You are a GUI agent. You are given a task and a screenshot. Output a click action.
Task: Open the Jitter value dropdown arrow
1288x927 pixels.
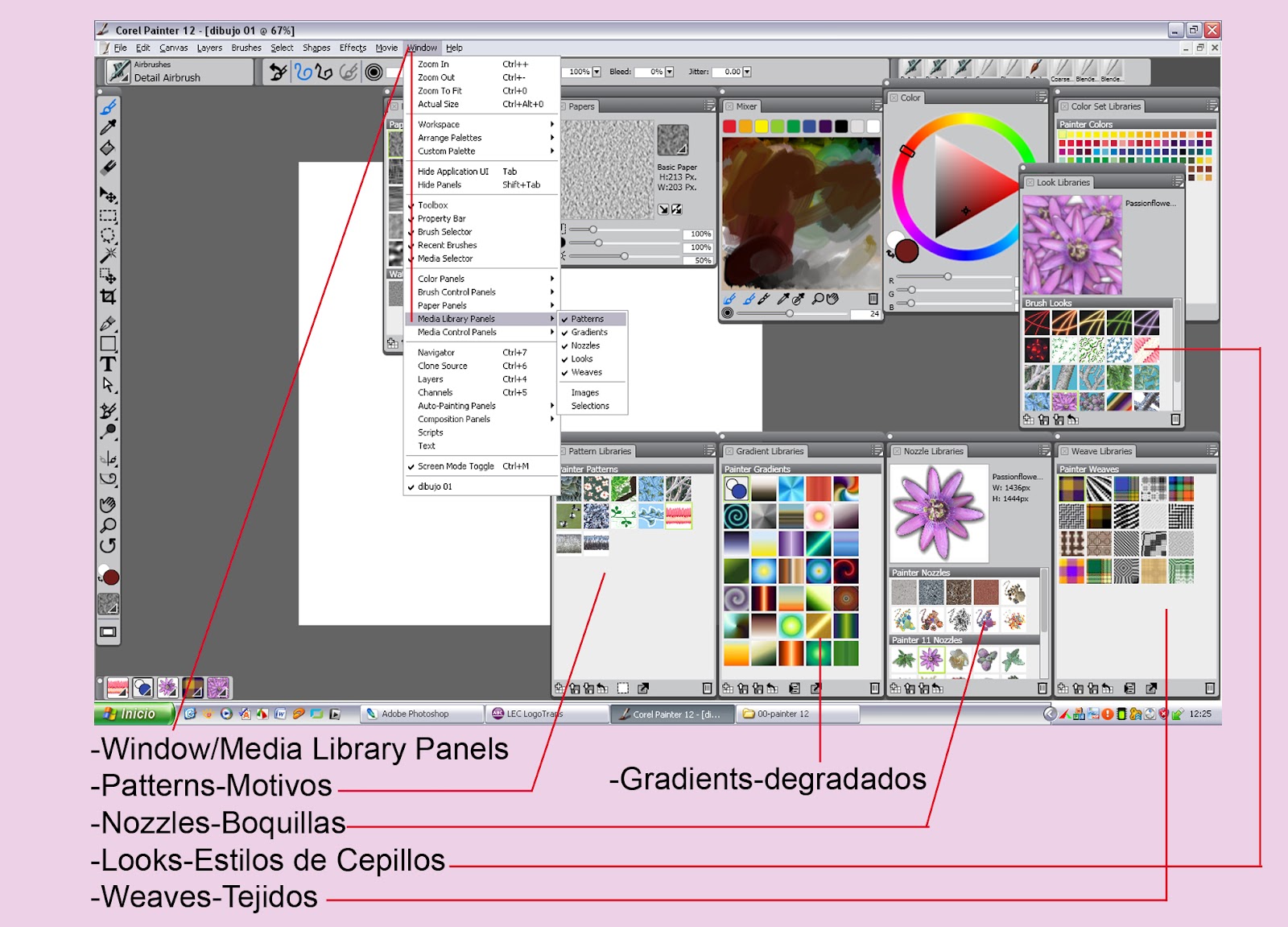pos(747,72)
